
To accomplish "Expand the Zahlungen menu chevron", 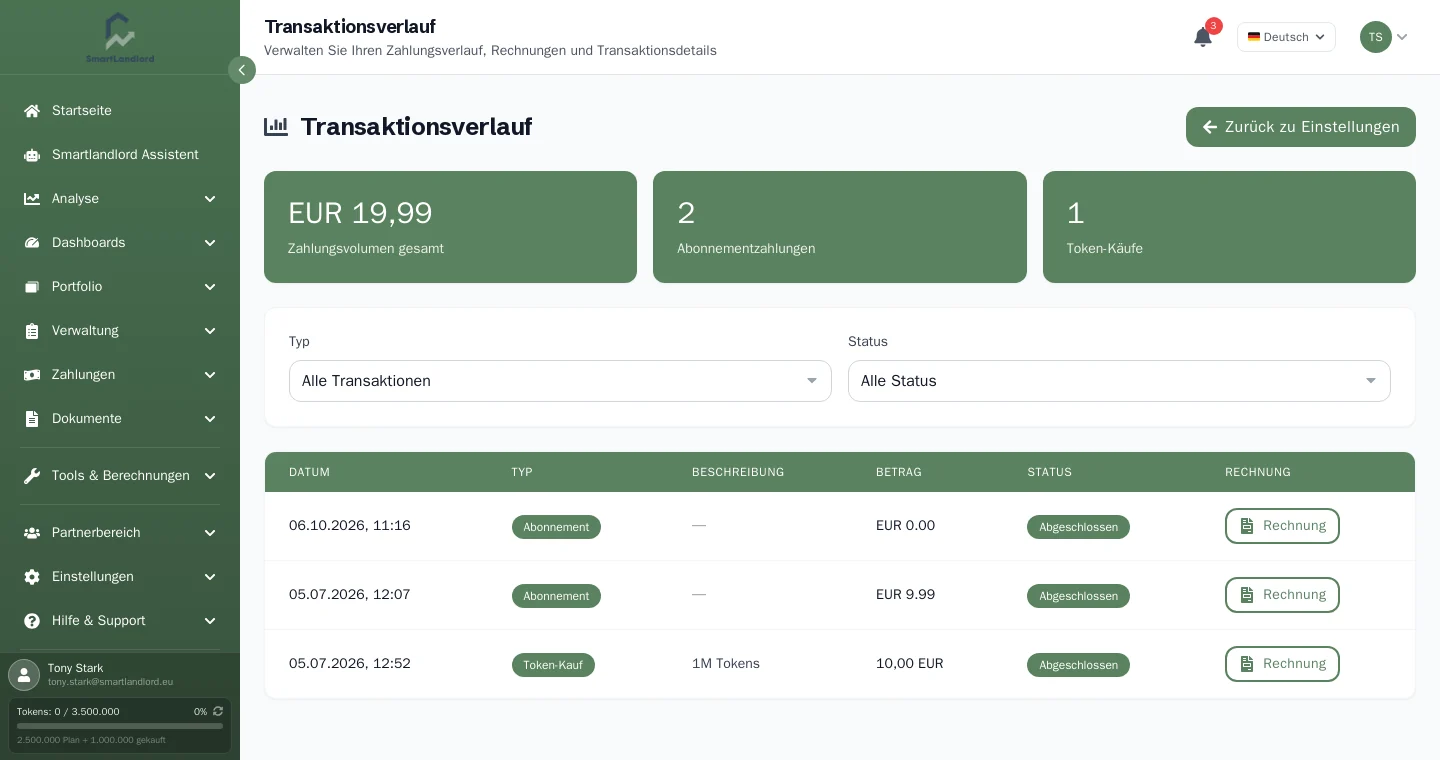I will tap(210, 375).
